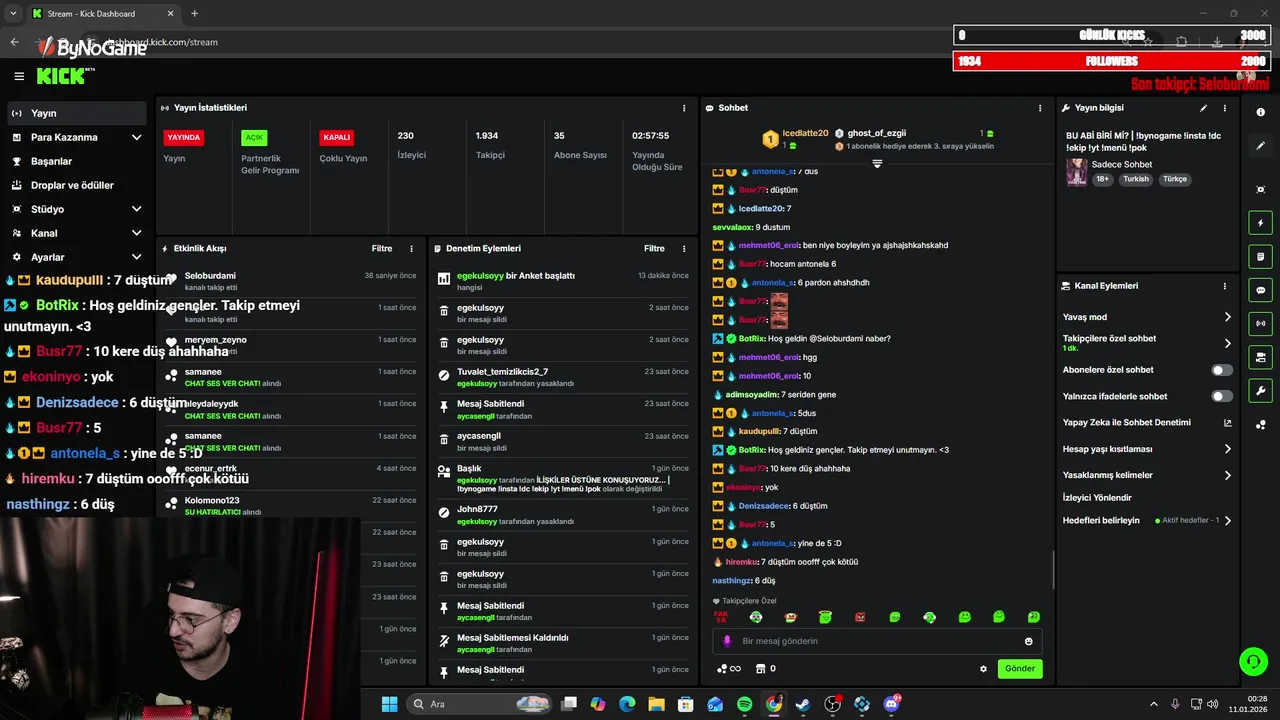Toggle Yalnızca ifadelerle sohbet switch
Image resolution: width=1280 pixels, height=720 pixels.
[x=1222, y=396]
